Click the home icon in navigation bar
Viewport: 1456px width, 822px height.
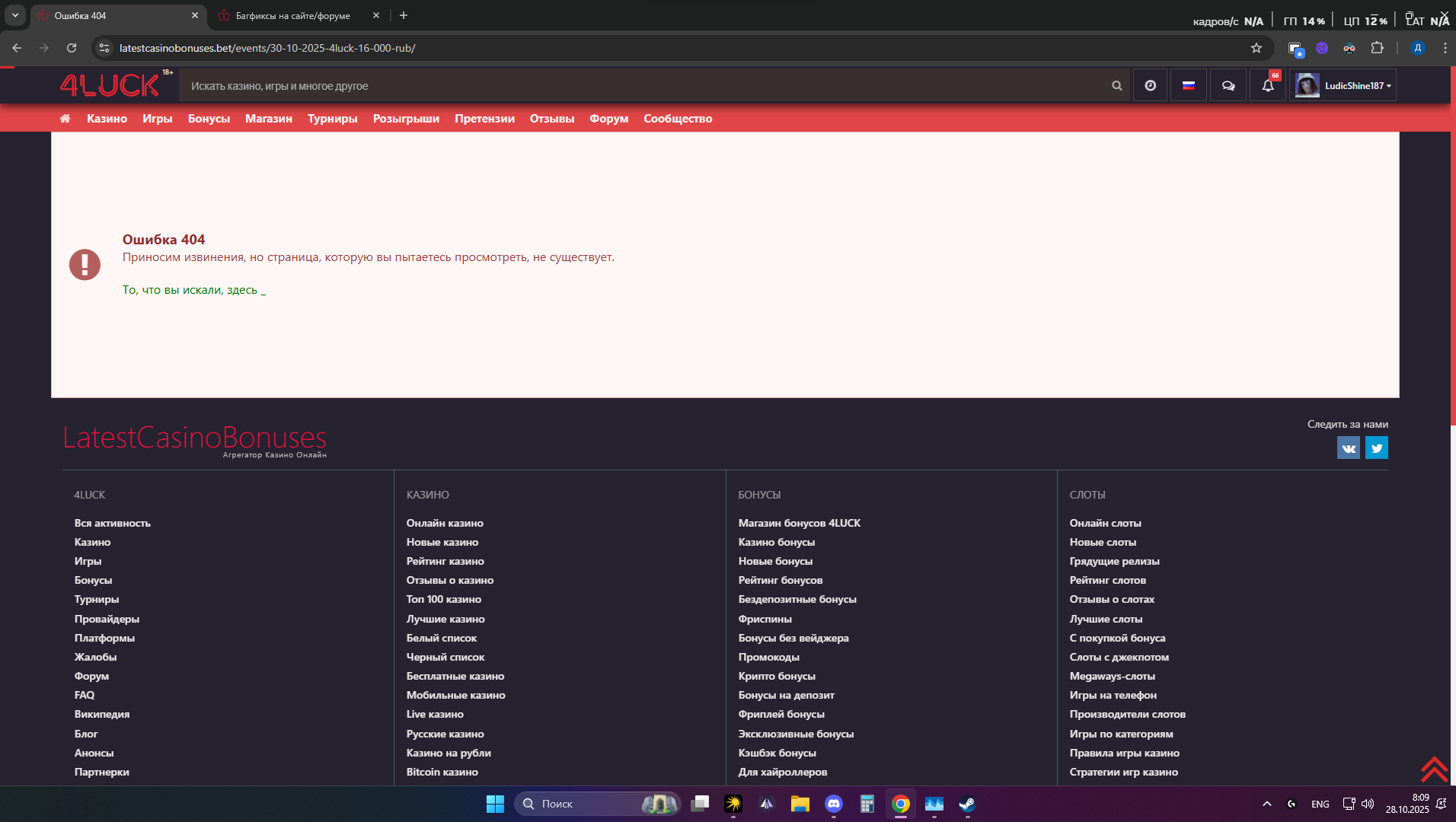[65, 119]
